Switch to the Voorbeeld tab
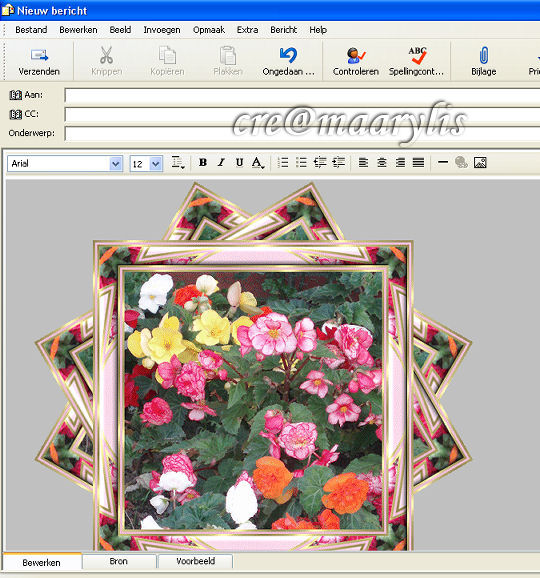 195,561
